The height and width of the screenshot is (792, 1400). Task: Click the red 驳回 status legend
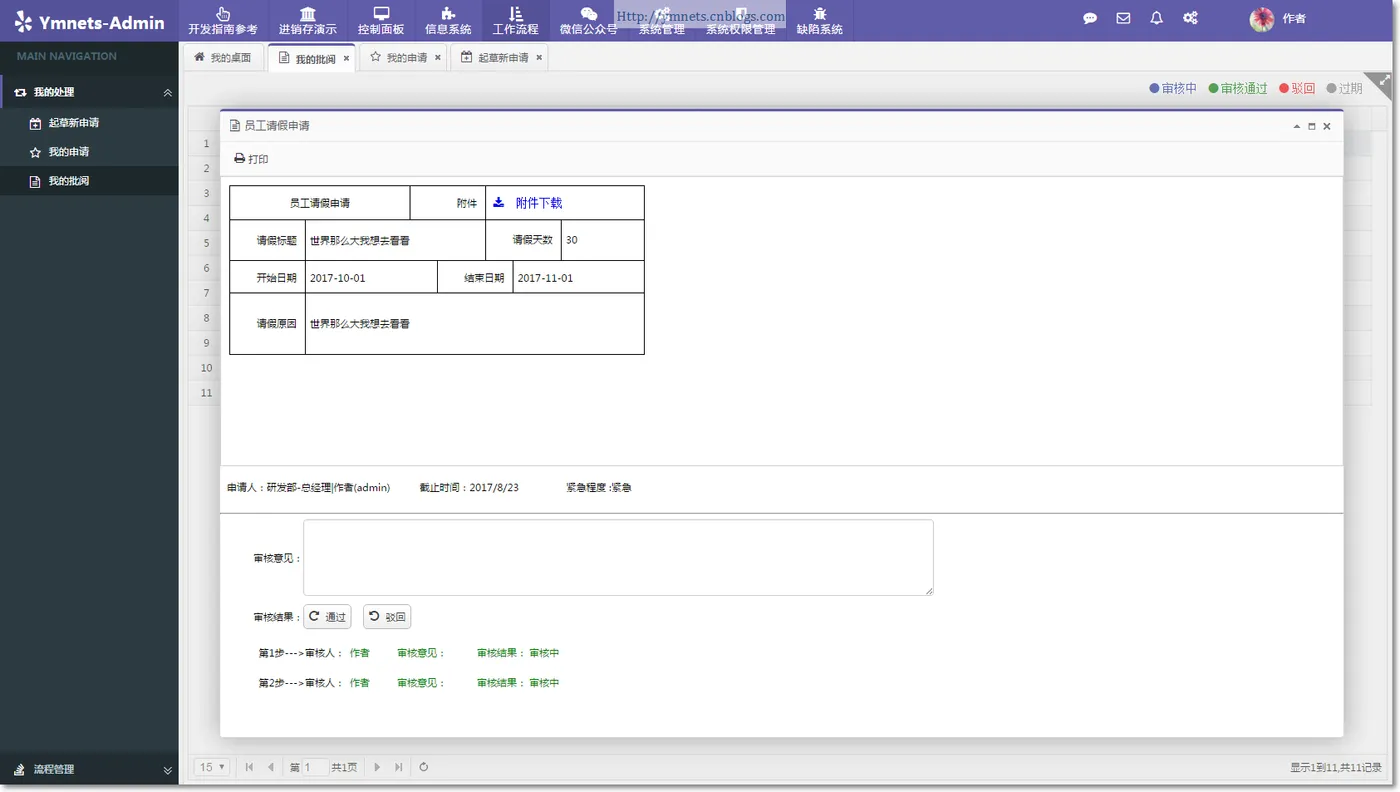[1297, 89]
